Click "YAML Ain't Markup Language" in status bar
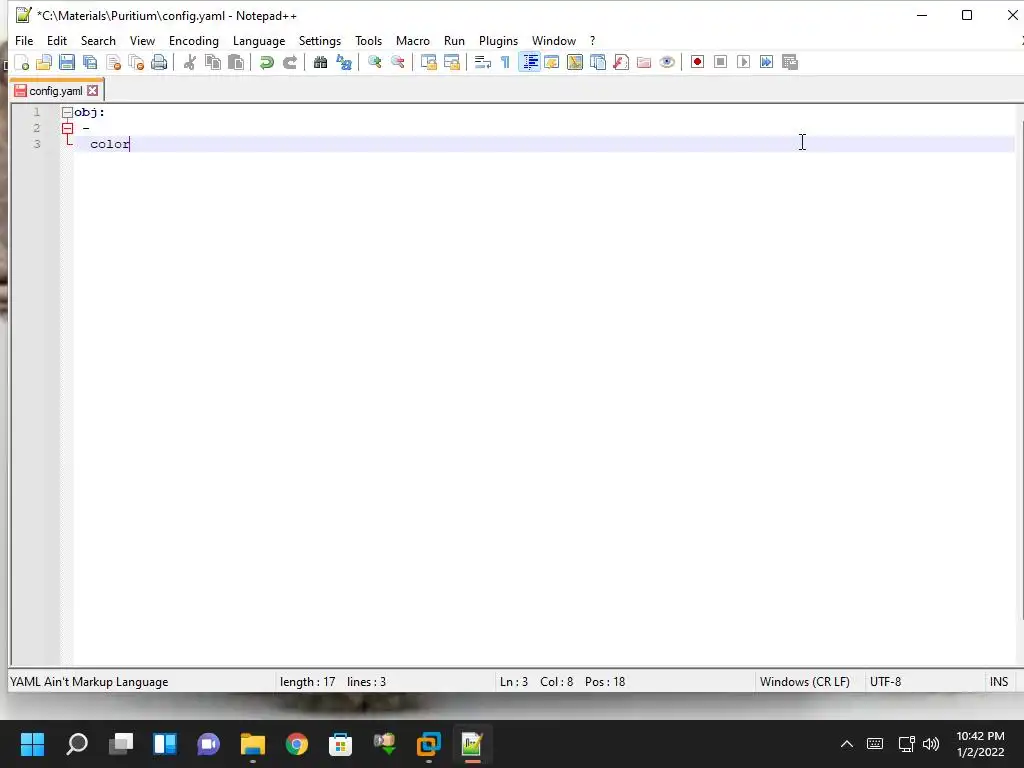The width and height of the screenshot is (1024, 768). click(x=89, y=682)
